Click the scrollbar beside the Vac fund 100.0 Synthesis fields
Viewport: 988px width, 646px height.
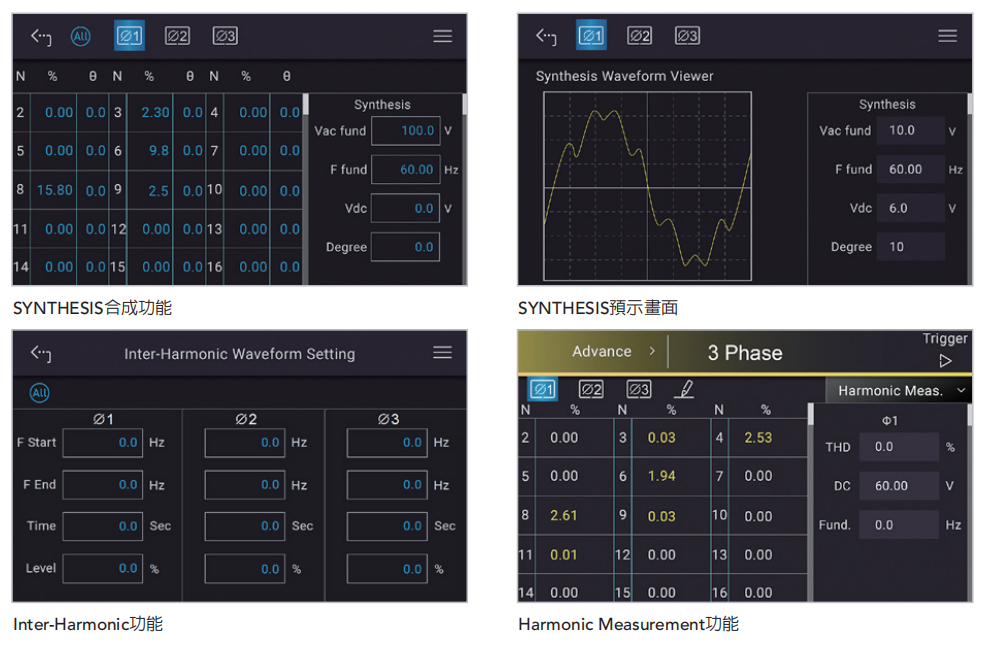(464, 105)
